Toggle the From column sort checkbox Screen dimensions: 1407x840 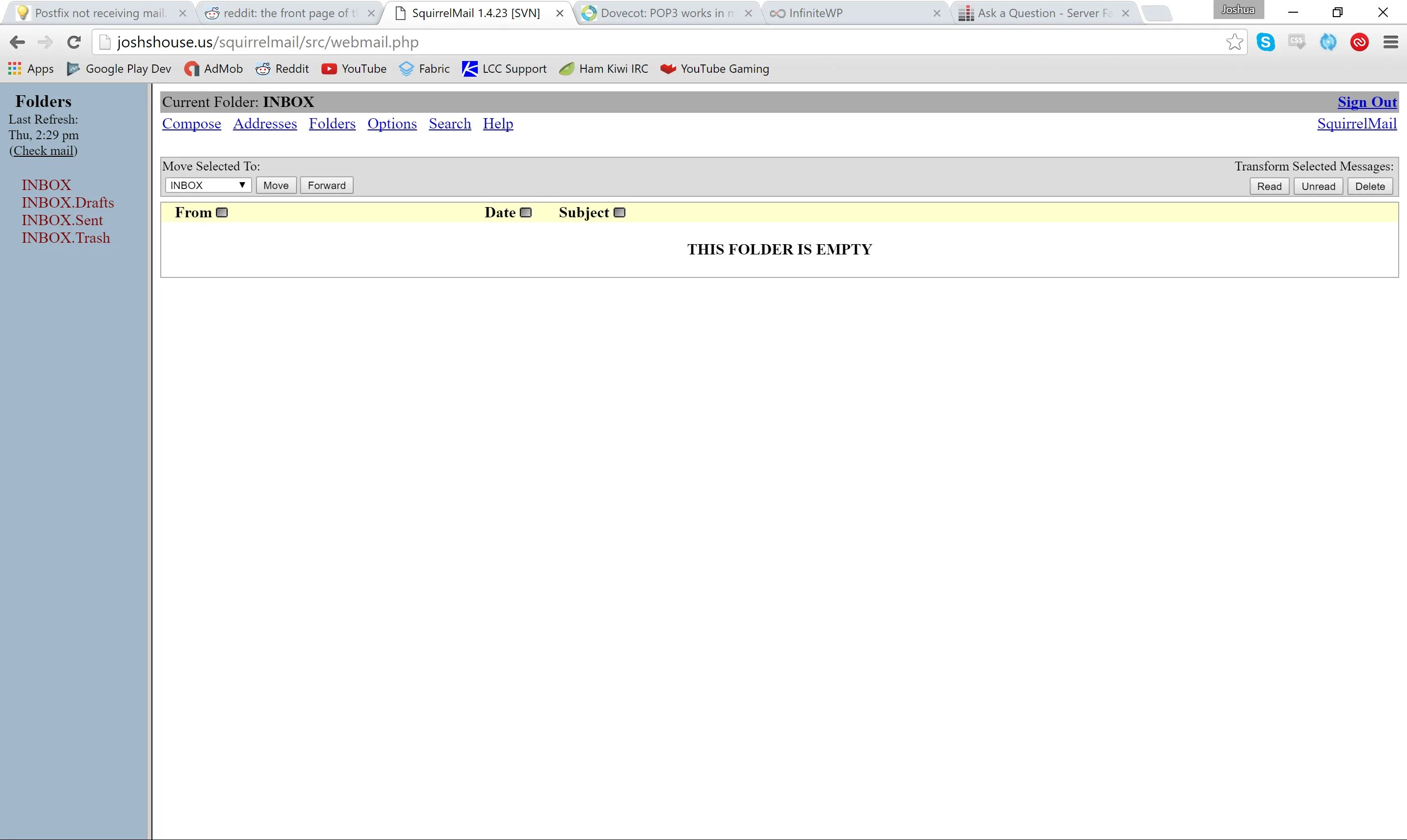tap(222, 212)
